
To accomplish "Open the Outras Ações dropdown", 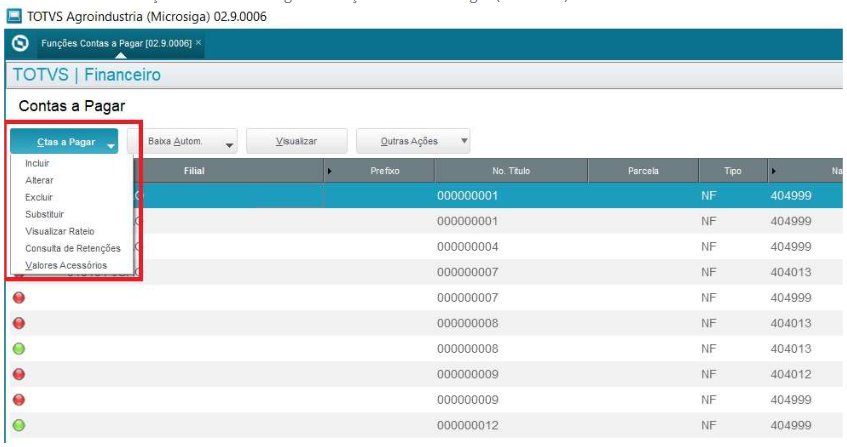I will [413, 141].
